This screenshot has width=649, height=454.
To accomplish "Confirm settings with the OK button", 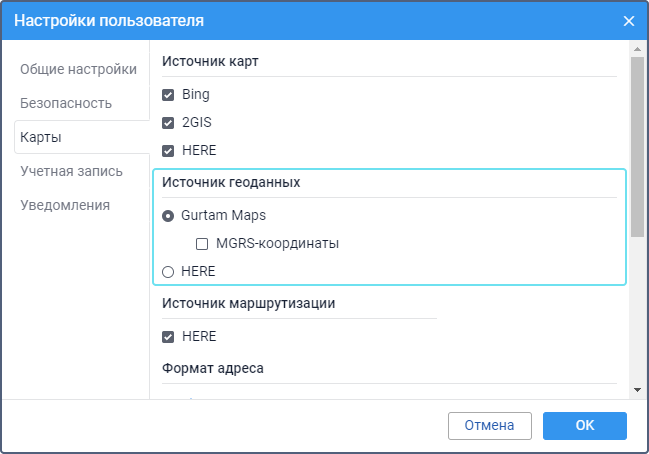I will click(585, 425).
